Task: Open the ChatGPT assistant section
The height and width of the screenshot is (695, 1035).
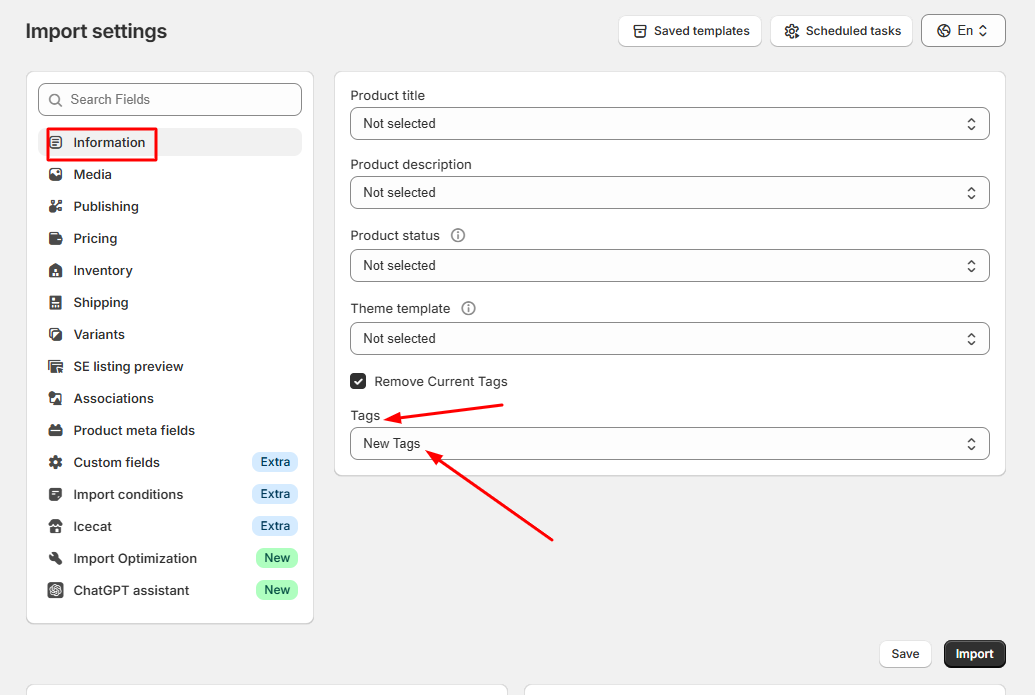Action: 170,590
